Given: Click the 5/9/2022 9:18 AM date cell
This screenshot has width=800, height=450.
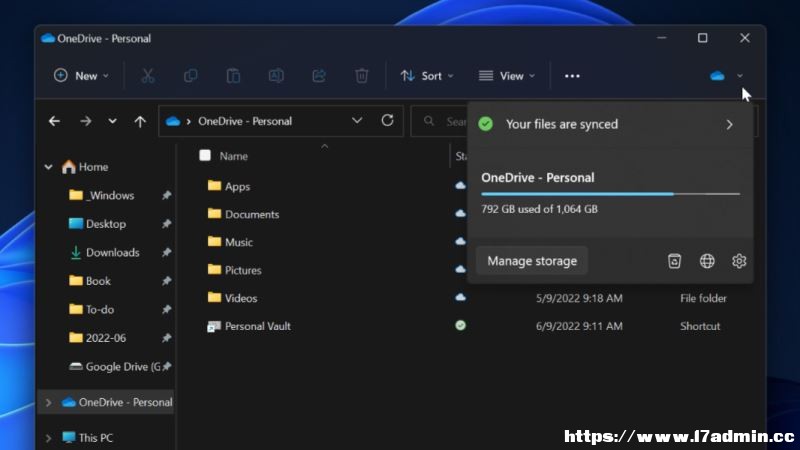Looking at the screenshot, I should tap(579, 298).
